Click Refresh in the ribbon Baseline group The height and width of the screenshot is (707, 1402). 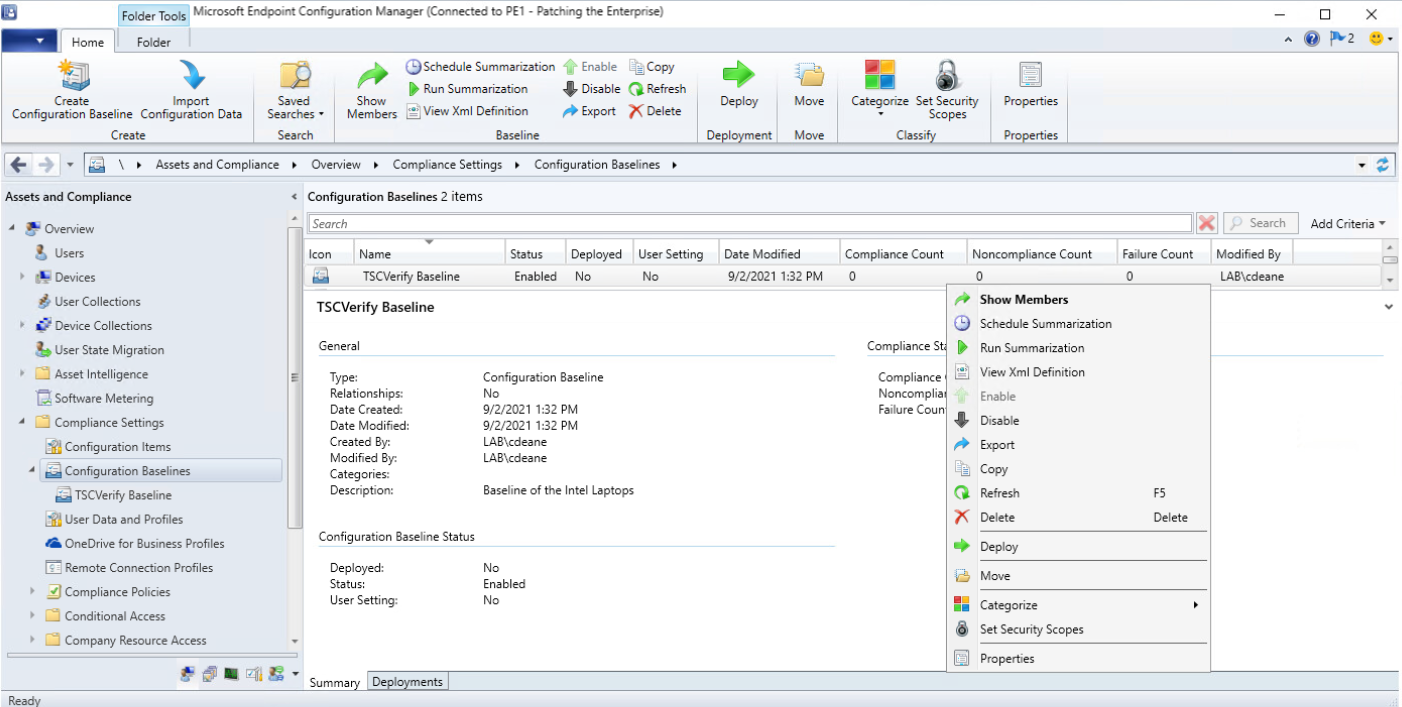657,89
